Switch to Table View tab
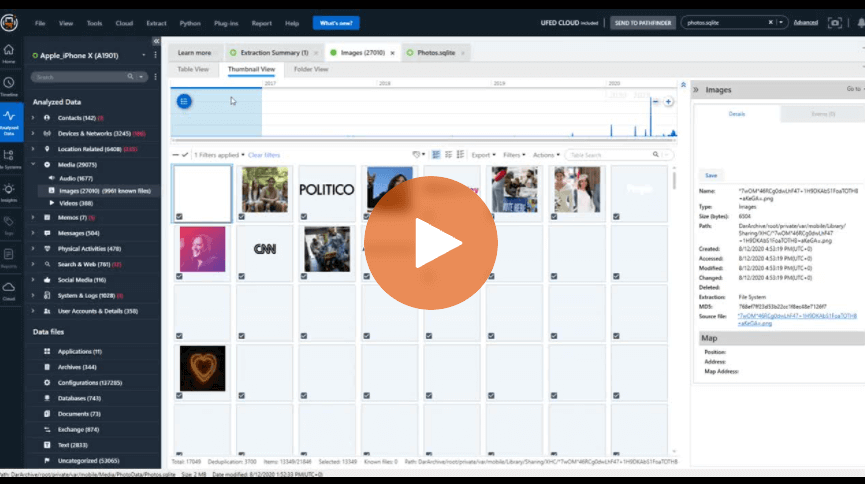The width and height of the screenshot is (865, 484). (193, 69)
